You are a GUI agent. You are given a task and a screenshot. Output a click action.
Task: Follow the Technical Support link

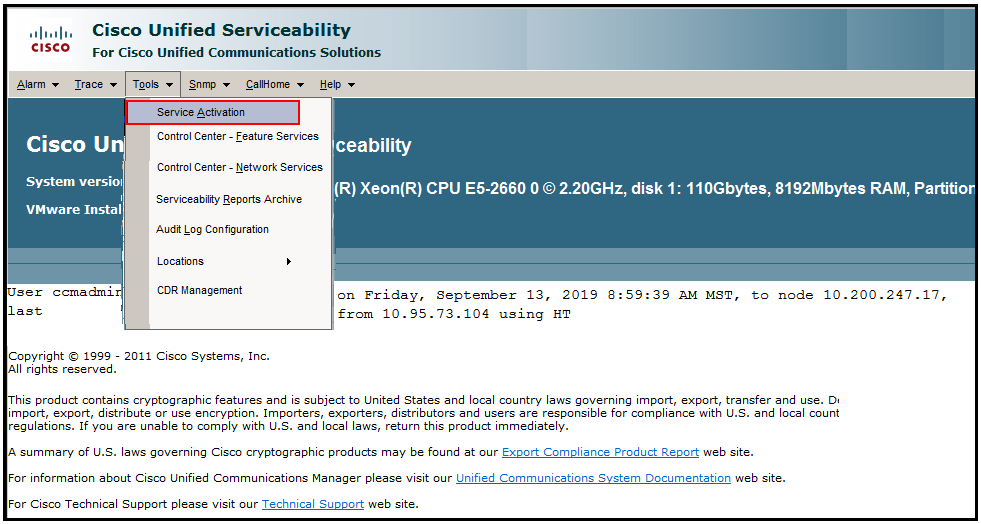click(313, 504)
